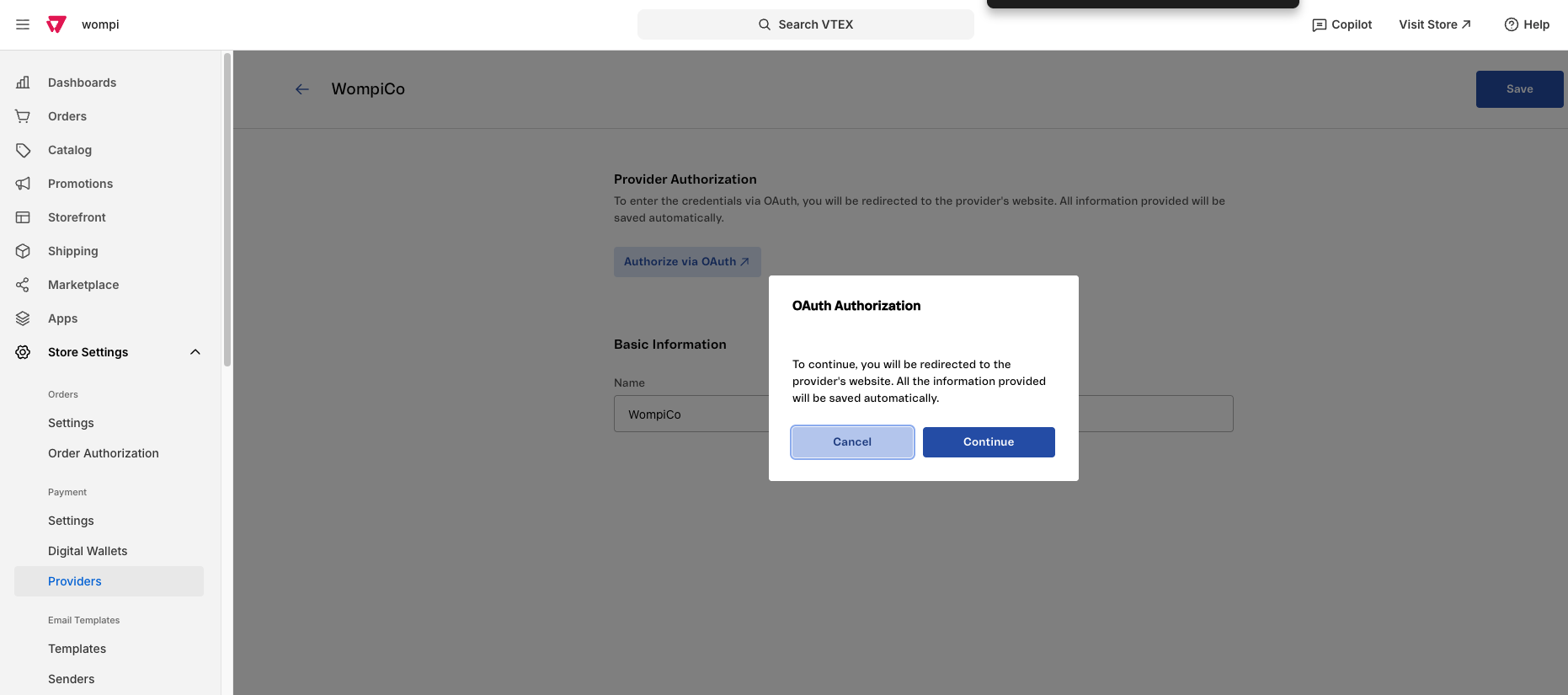This screenshot has height=695, width=1568.
Task: Collapse the Store Settings section chevron
Action: pos(195,352)
